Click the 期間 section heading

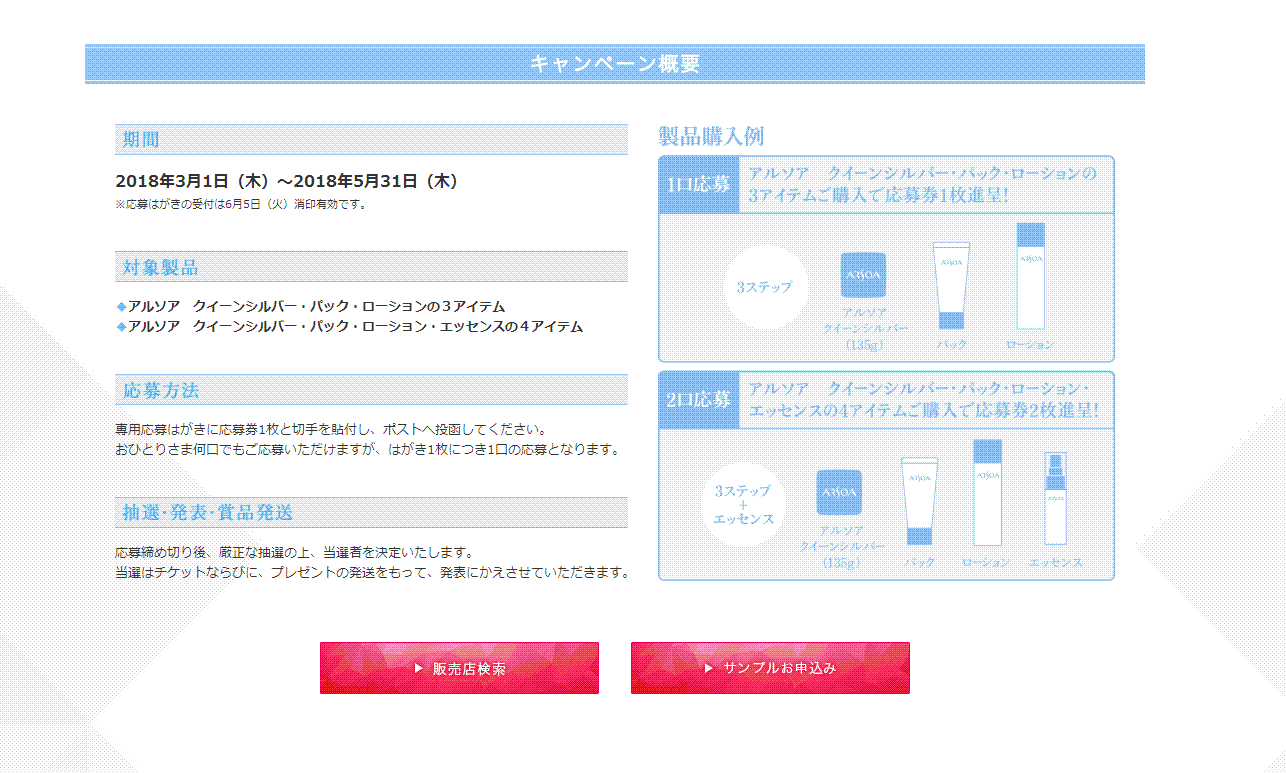(371, 140)
